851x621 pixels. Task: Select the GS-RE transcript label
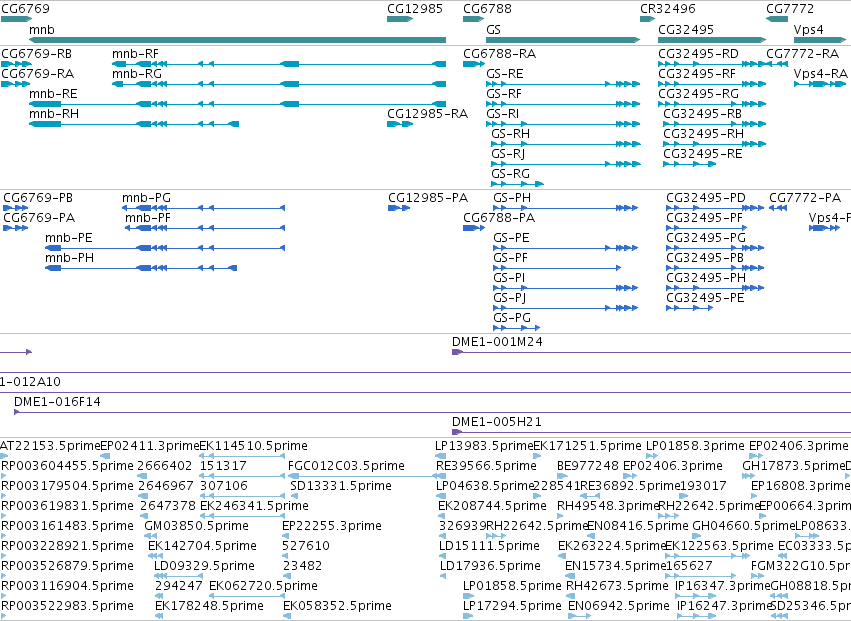[505, 73]
